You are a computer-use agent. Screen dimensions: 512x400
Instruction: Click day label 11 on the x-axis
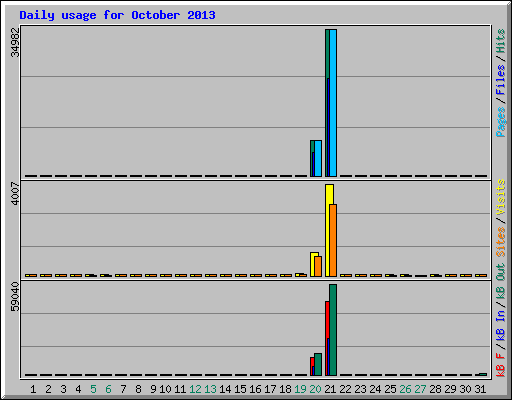(x=180, y=389)
